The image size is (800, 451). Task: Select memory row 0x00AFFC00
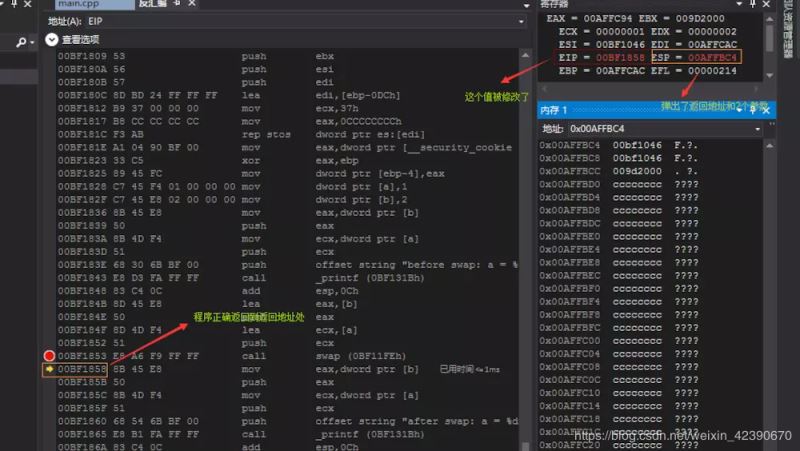pyautogui.click(x=619, y=341)
